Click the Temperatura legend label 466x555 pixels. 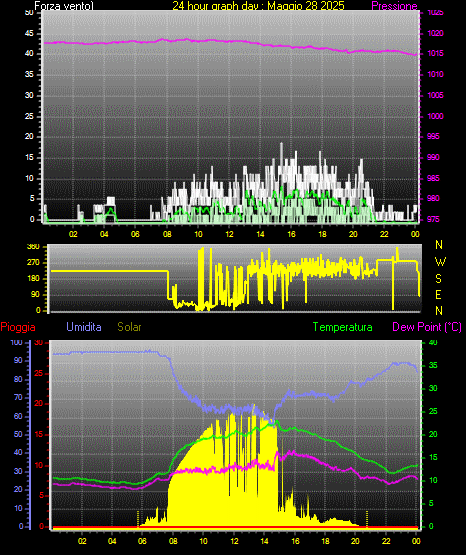pyautogui.click(x=343, y=327)
